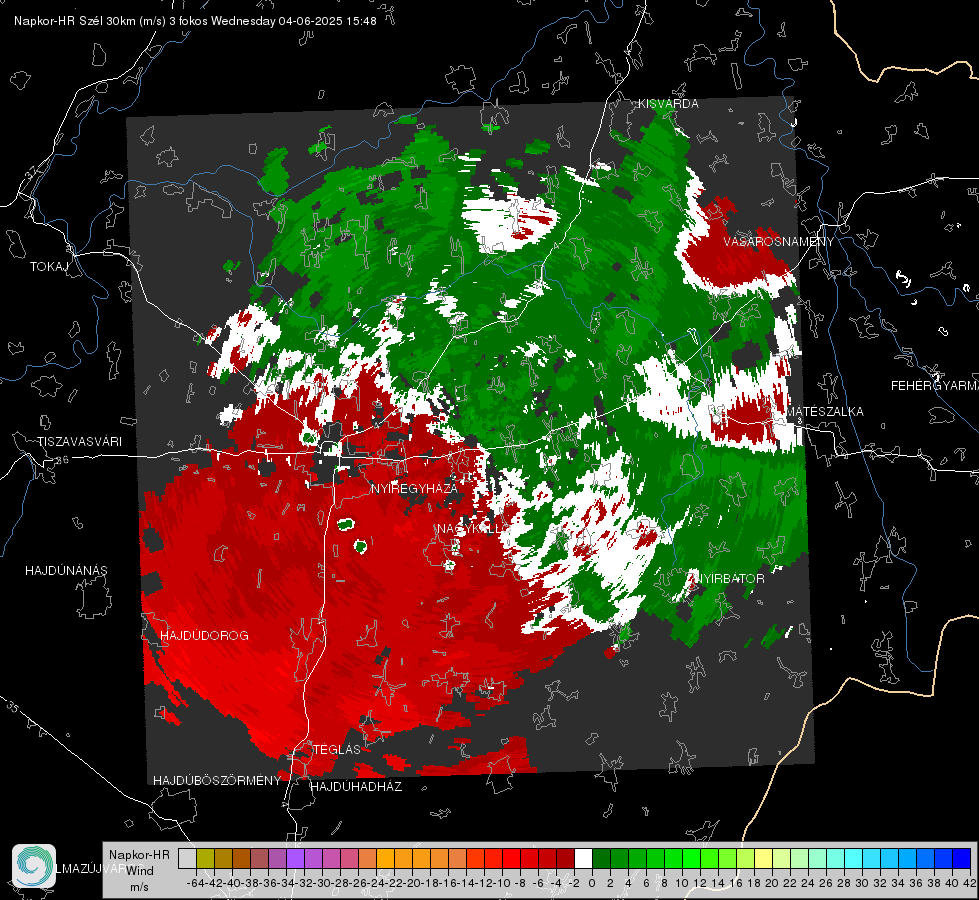
Task: Pick the lime swatch between 14 and 16
Action: pos(727,858)
